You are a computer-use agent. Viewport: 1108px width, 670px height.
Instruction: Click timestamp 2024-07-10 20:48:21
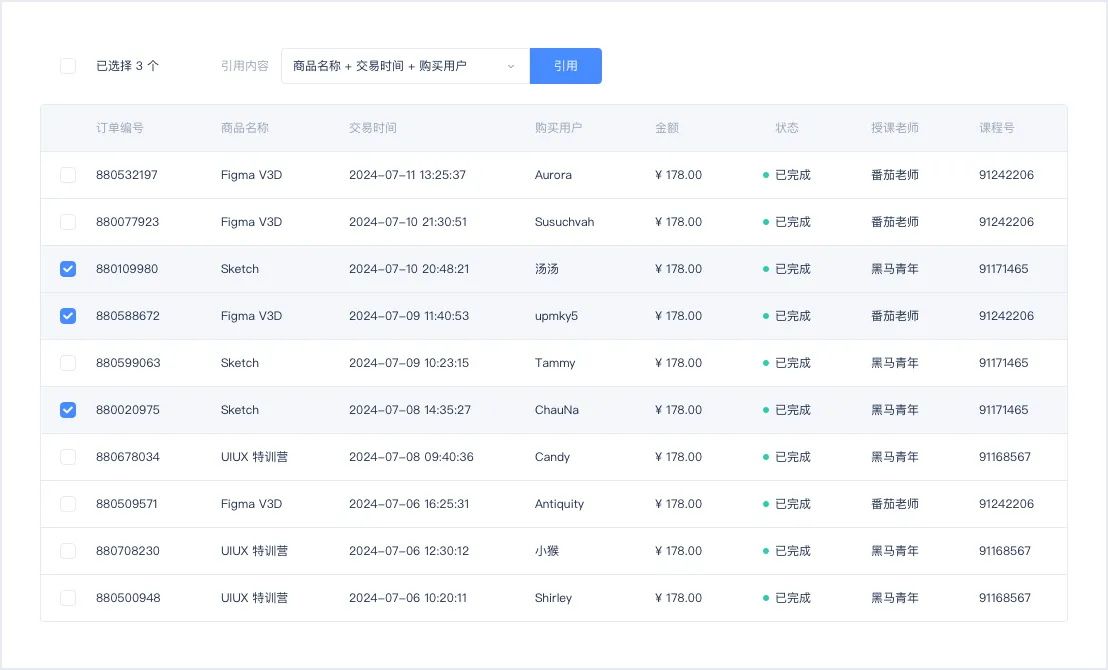pyautogui.click(x=409, y=269)
